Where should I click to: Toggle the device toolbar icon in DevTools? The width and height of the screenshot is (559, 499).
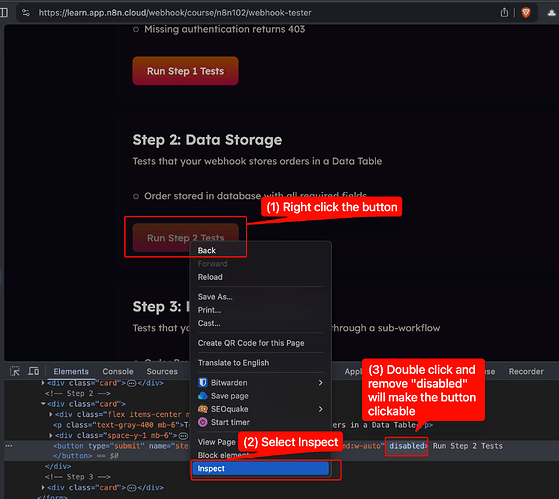tap(34, 371)
